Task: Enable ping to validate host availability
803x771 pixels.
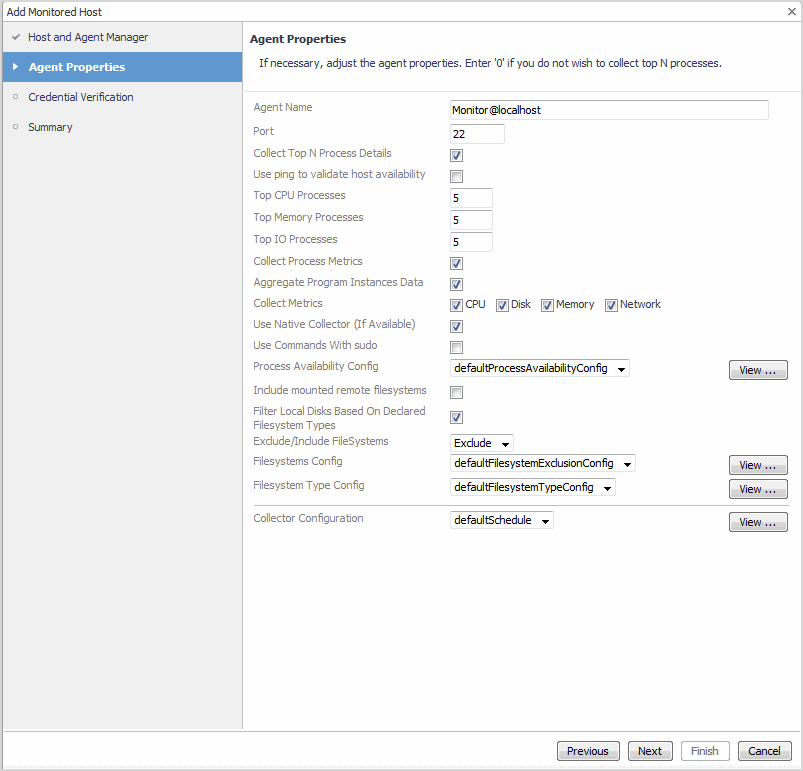Action: (456, 176)
